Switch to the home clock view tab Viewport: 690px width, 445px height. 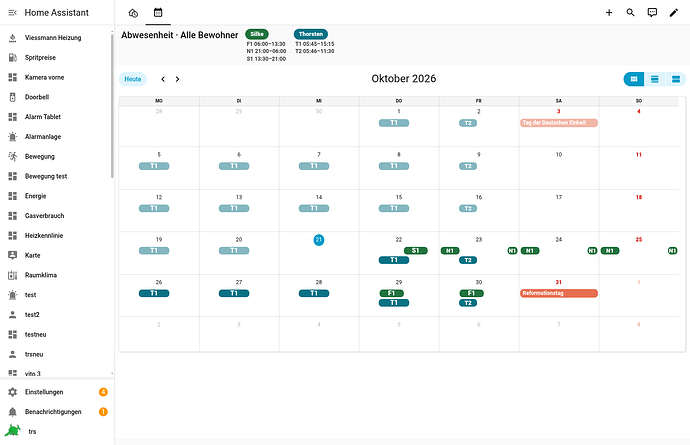click(x=133, y=13)
